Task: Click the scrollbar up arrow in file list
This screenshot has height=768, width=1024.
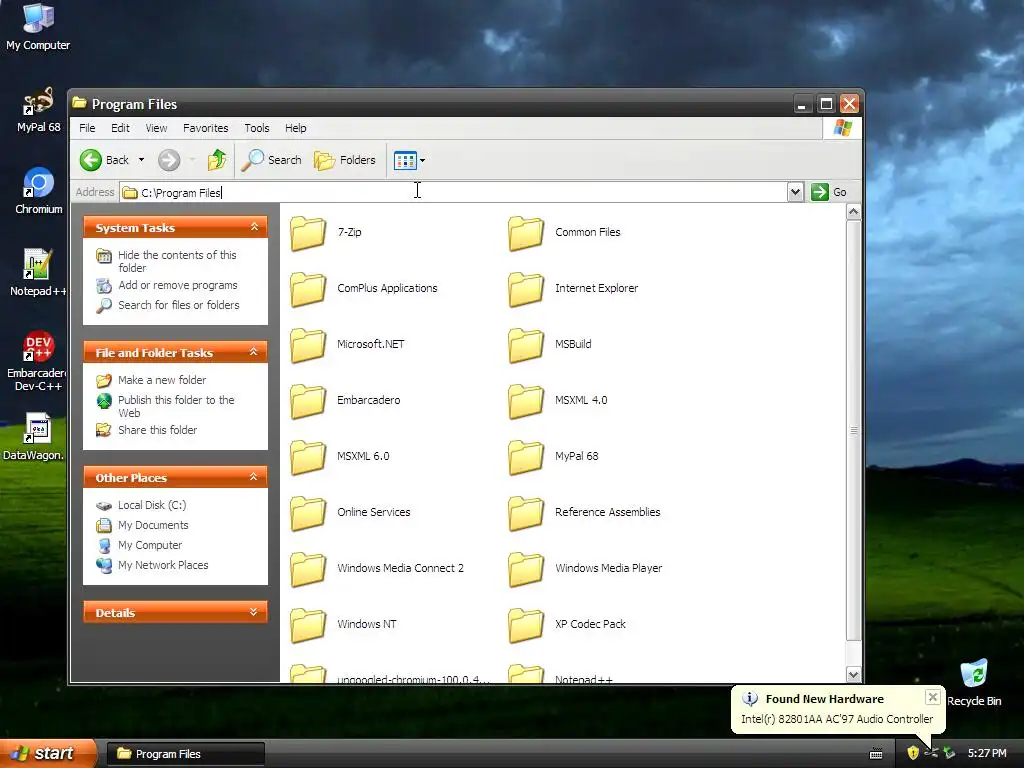Action: click(x=854, y=212)
